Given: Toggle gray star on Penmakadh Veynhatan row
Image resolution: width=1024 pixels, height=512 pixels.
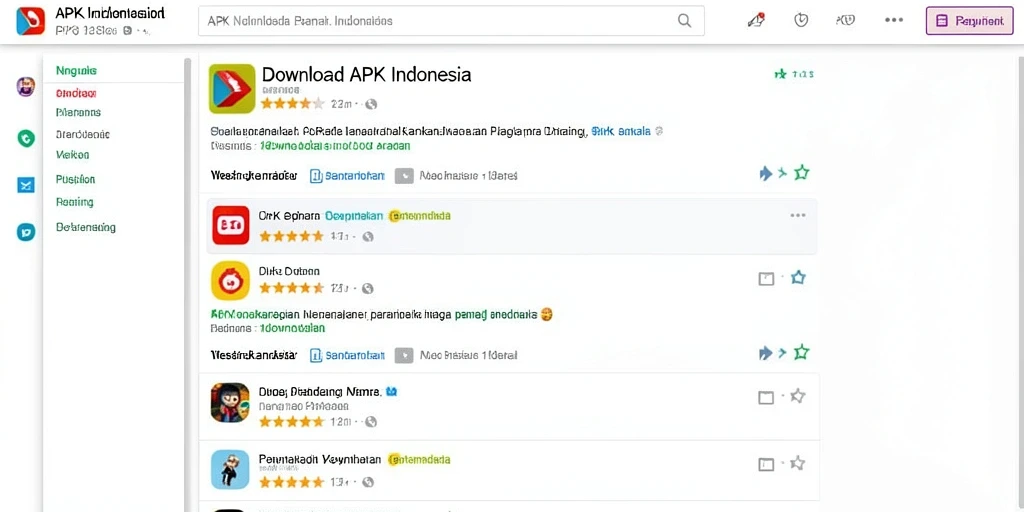Looking at the screenshot, I should coord(797,463).
